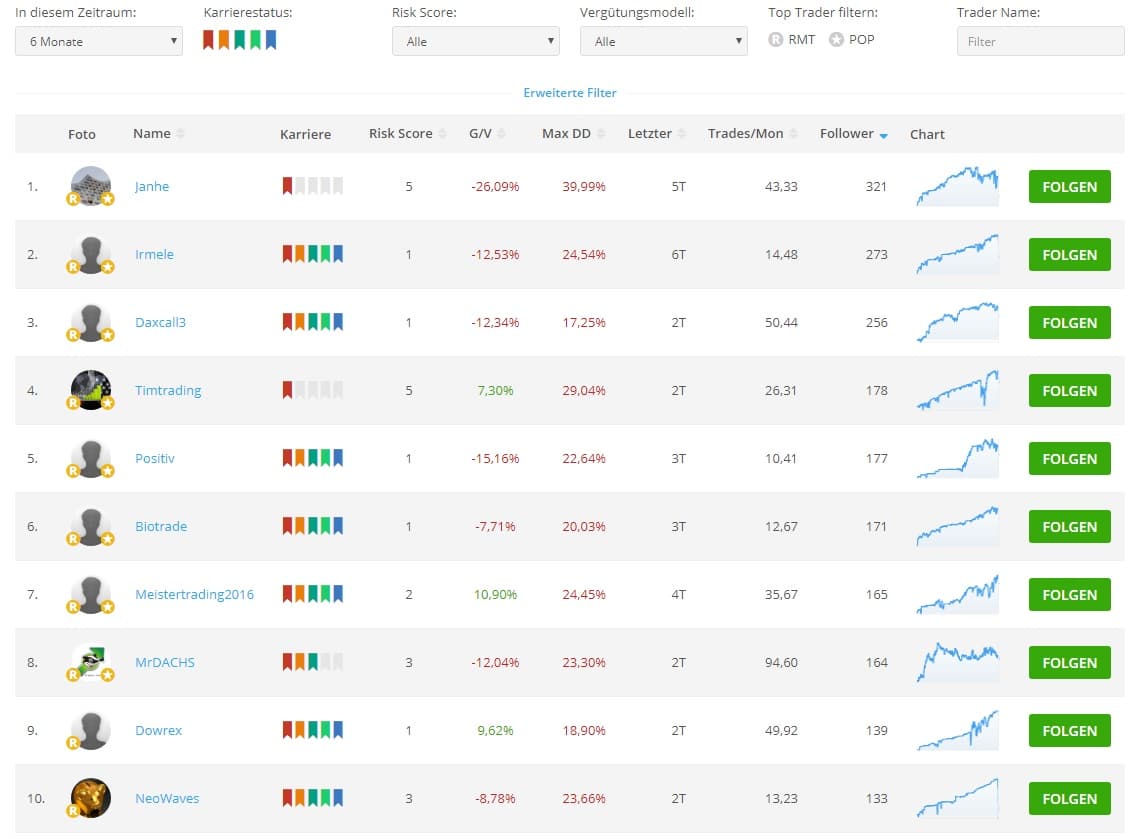Viewport: 1129px width, 839px height.
Task: Expand Erweiterte Filter link
Action: 570,93
